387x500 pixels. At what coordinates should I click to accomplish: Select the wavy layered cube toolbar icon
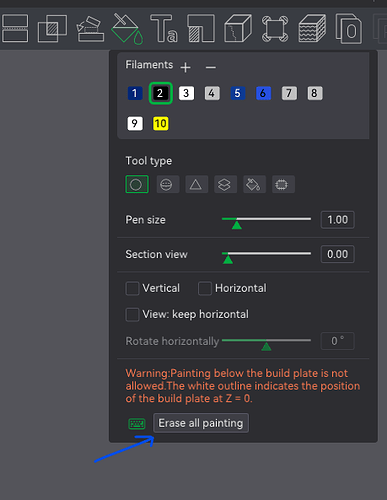[312, 28]
